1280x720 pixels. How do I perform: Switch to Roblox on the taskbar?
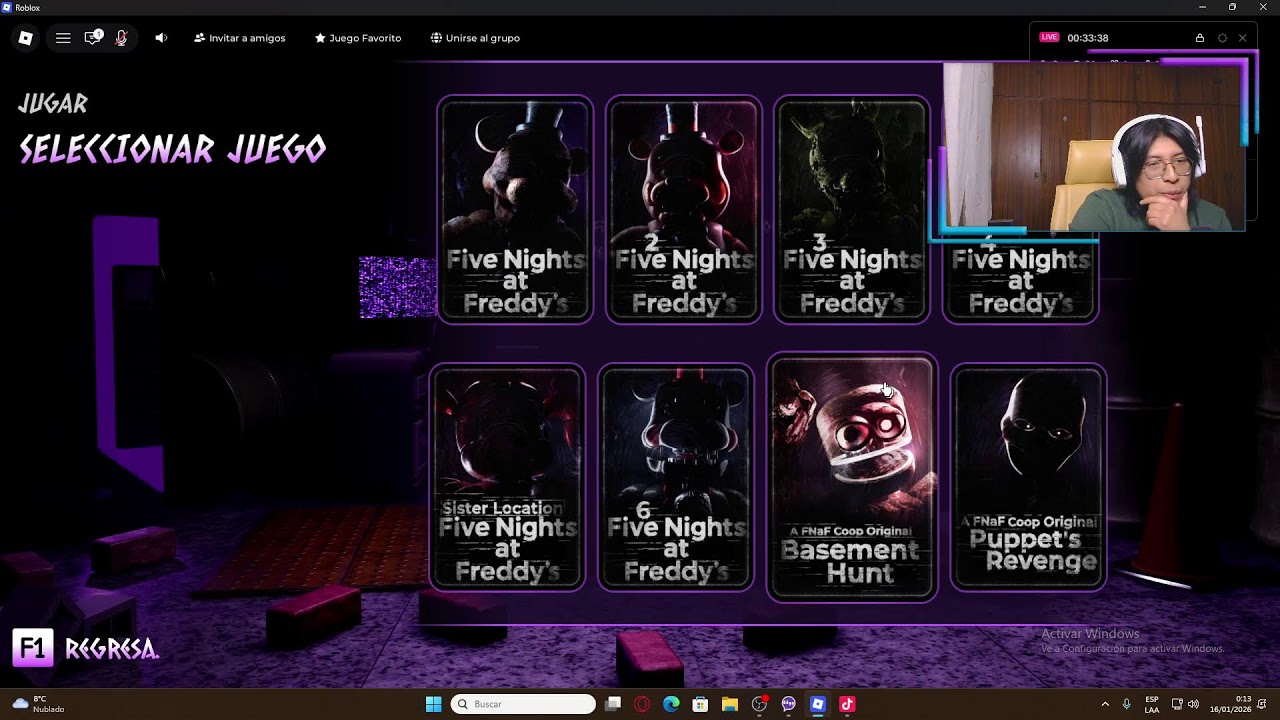[x=818, y=704]
